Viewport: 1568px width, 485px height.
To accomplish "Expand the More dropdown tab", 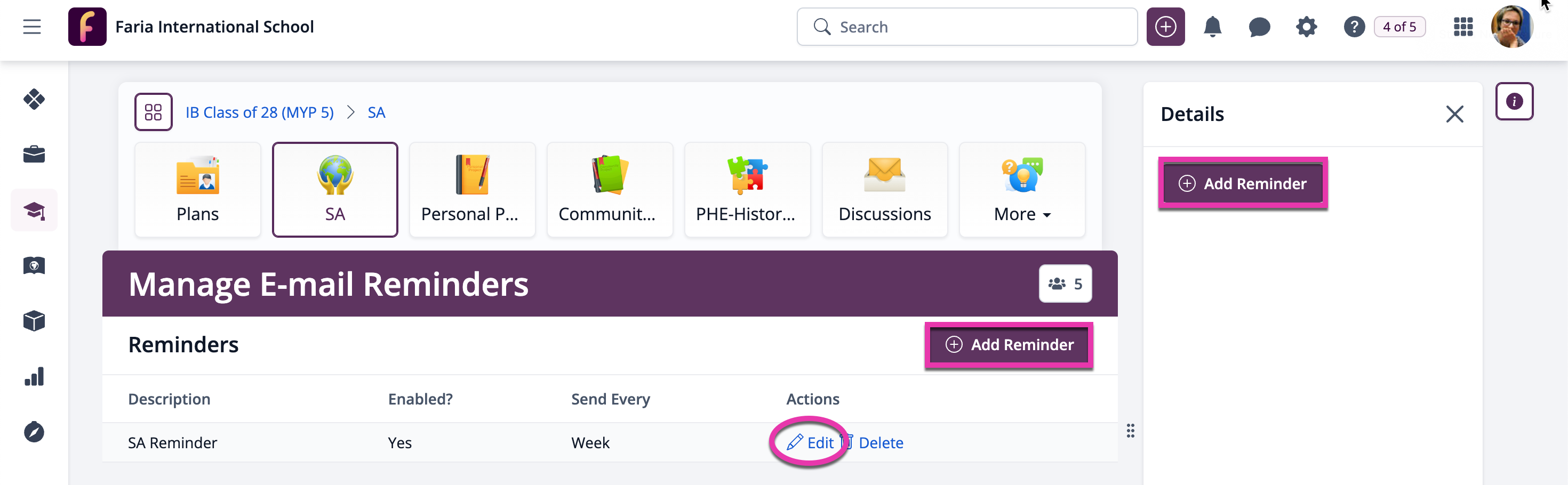I will [1022, 190].
